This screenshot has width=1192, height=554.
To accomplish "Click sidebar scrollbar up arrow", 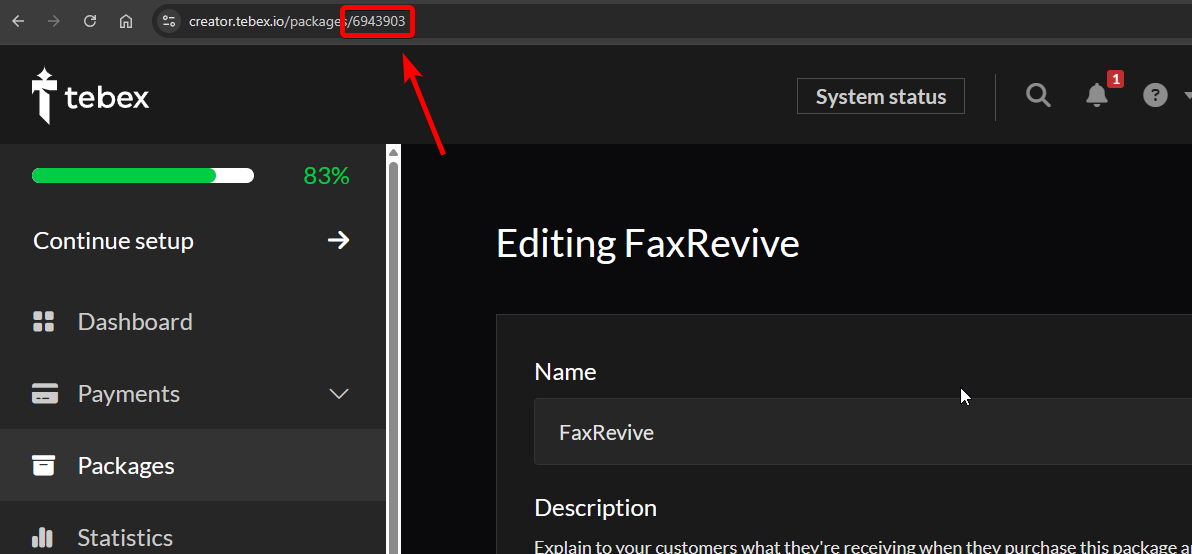I will 393,152.
